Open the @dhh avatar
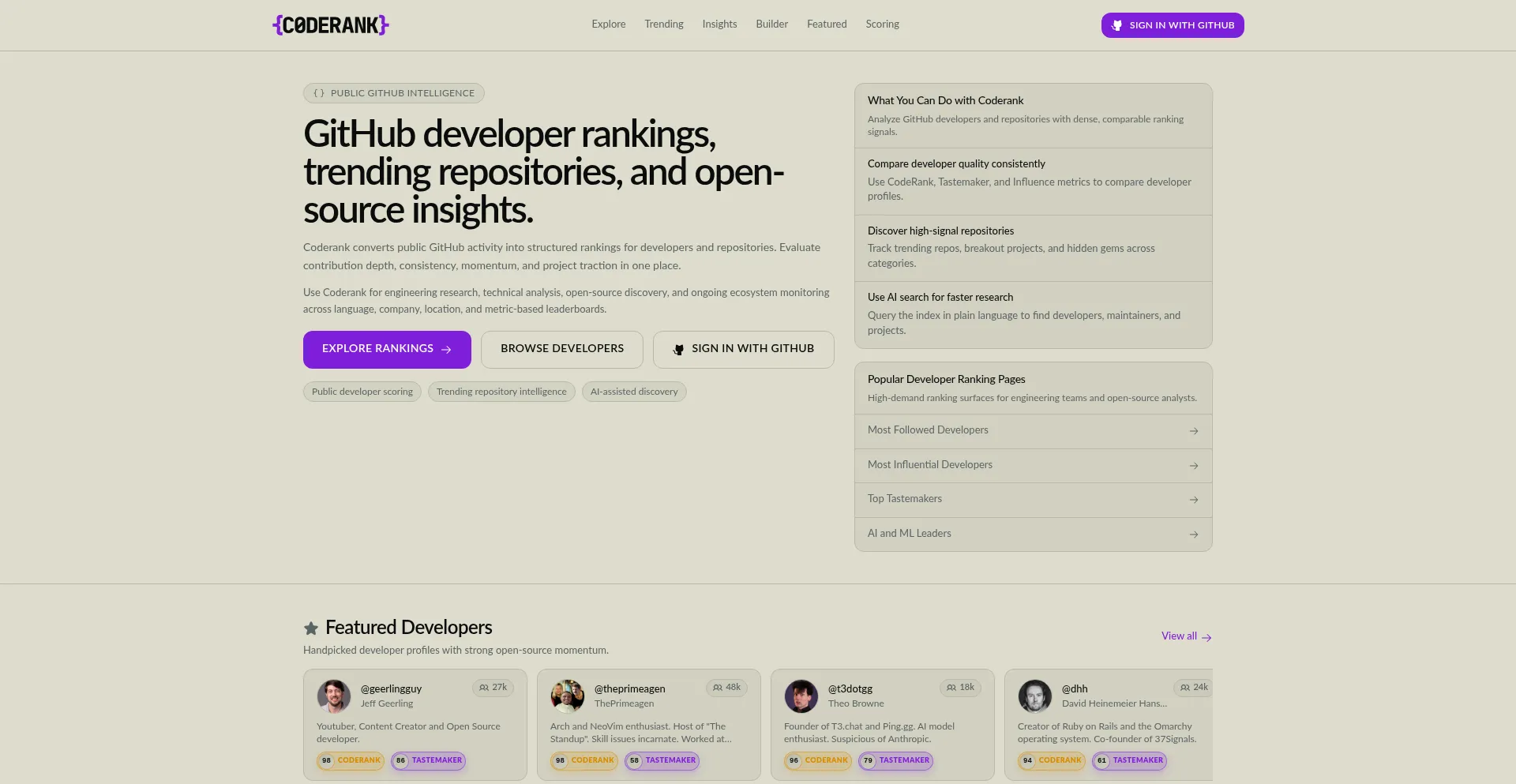1516x784 pixels. click(1035, 696)
